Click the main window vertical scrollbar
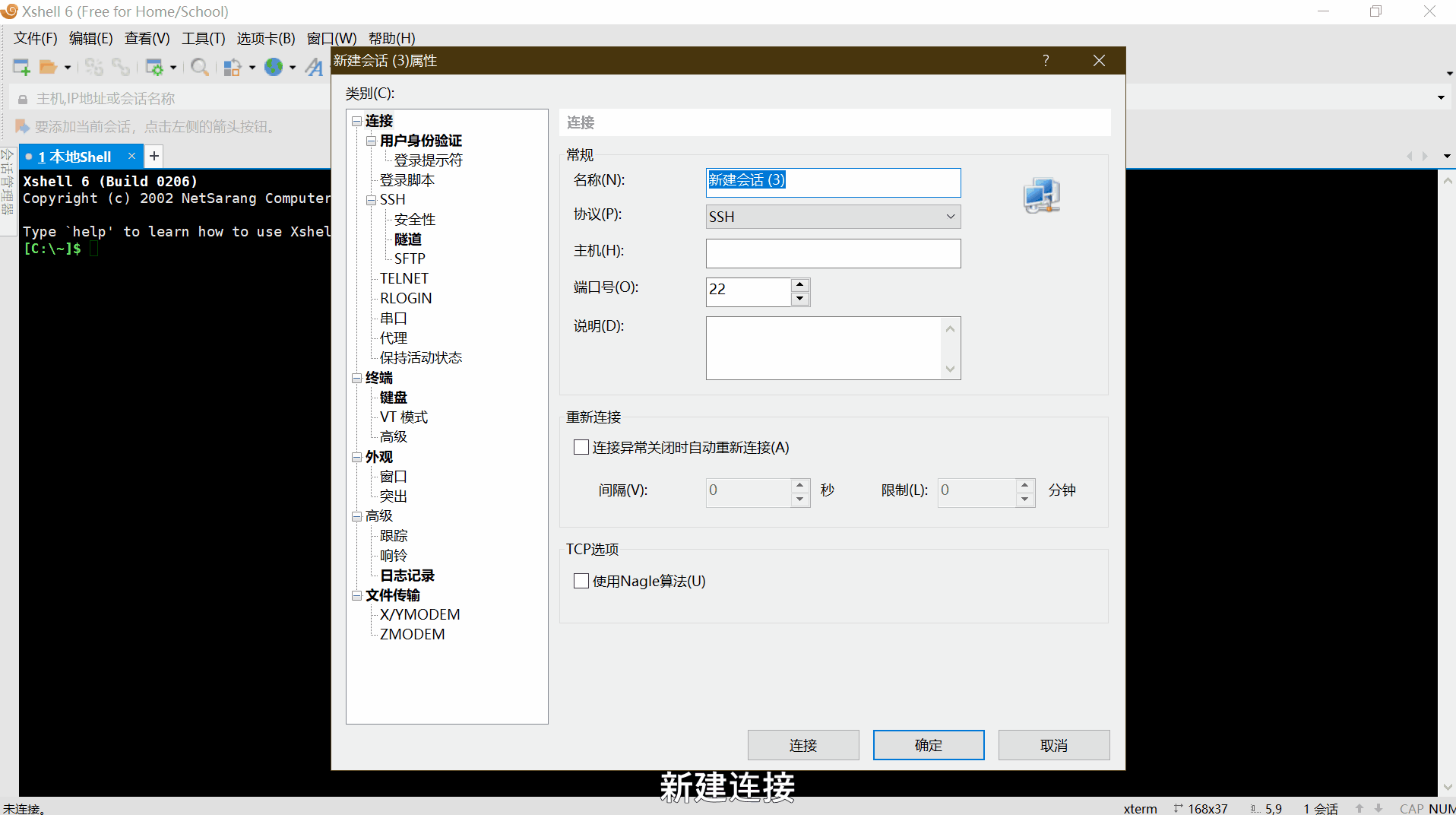The width and height of the screenshot is (1456, 815). coord(1448,484)
